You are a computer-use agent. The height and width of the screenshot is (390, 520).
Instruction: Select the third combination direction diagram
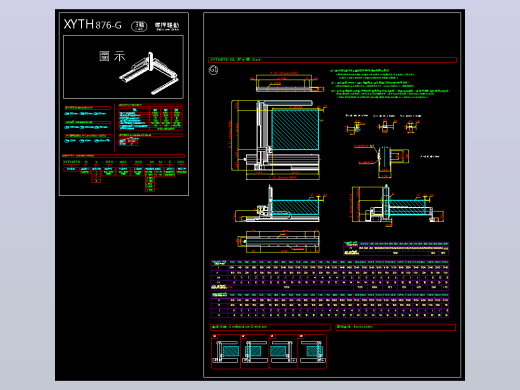tap(283, 352)
